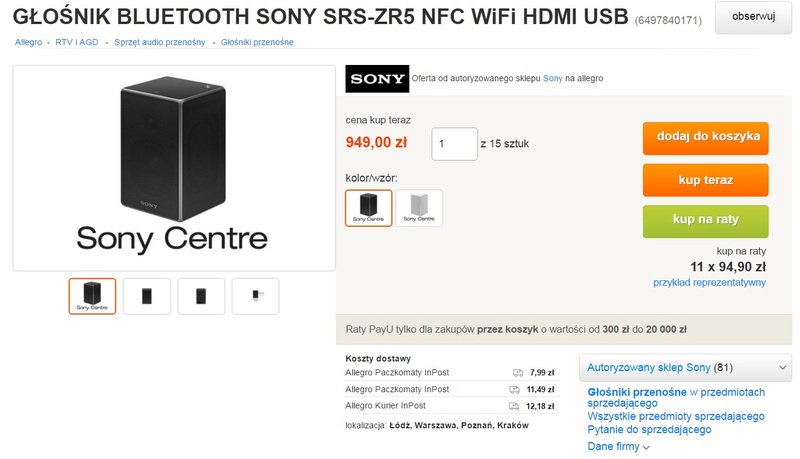Open second speaker thumbnail image
800x459 pixels.
pyautogui.click(x=147, y=296)
